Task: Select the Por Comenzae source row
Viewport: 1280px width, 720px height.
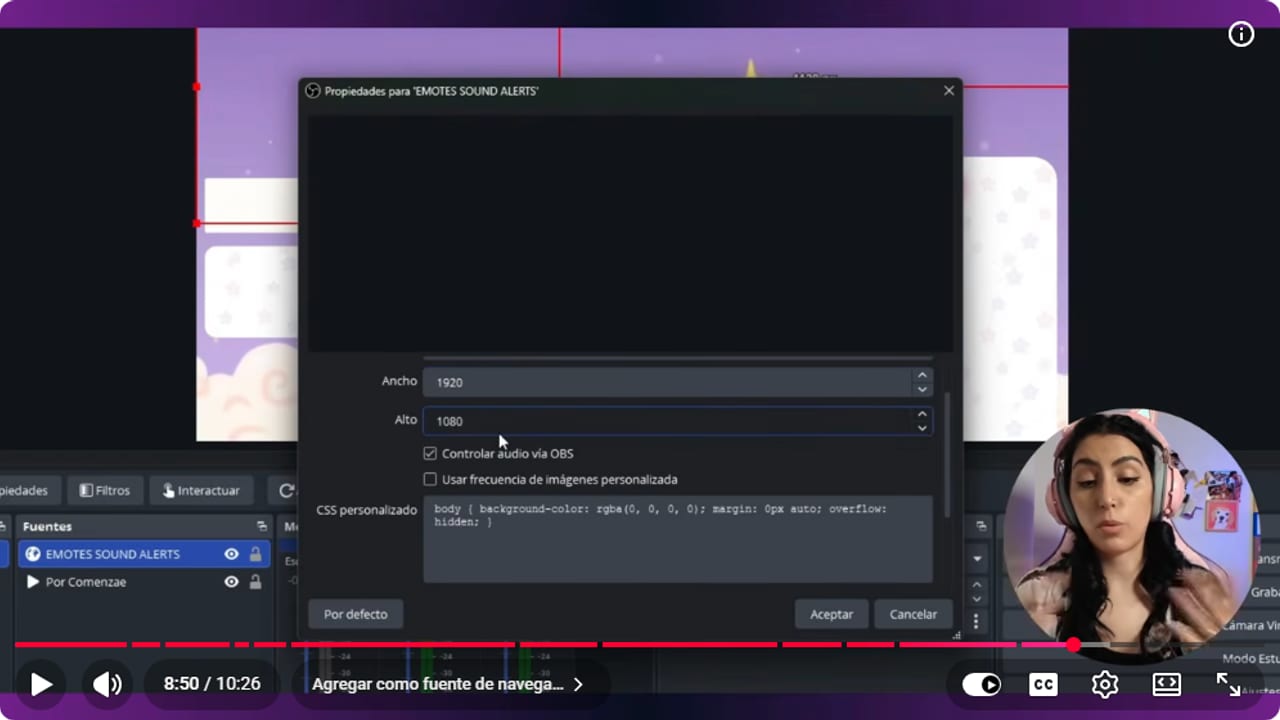Action: click(143, 581)
